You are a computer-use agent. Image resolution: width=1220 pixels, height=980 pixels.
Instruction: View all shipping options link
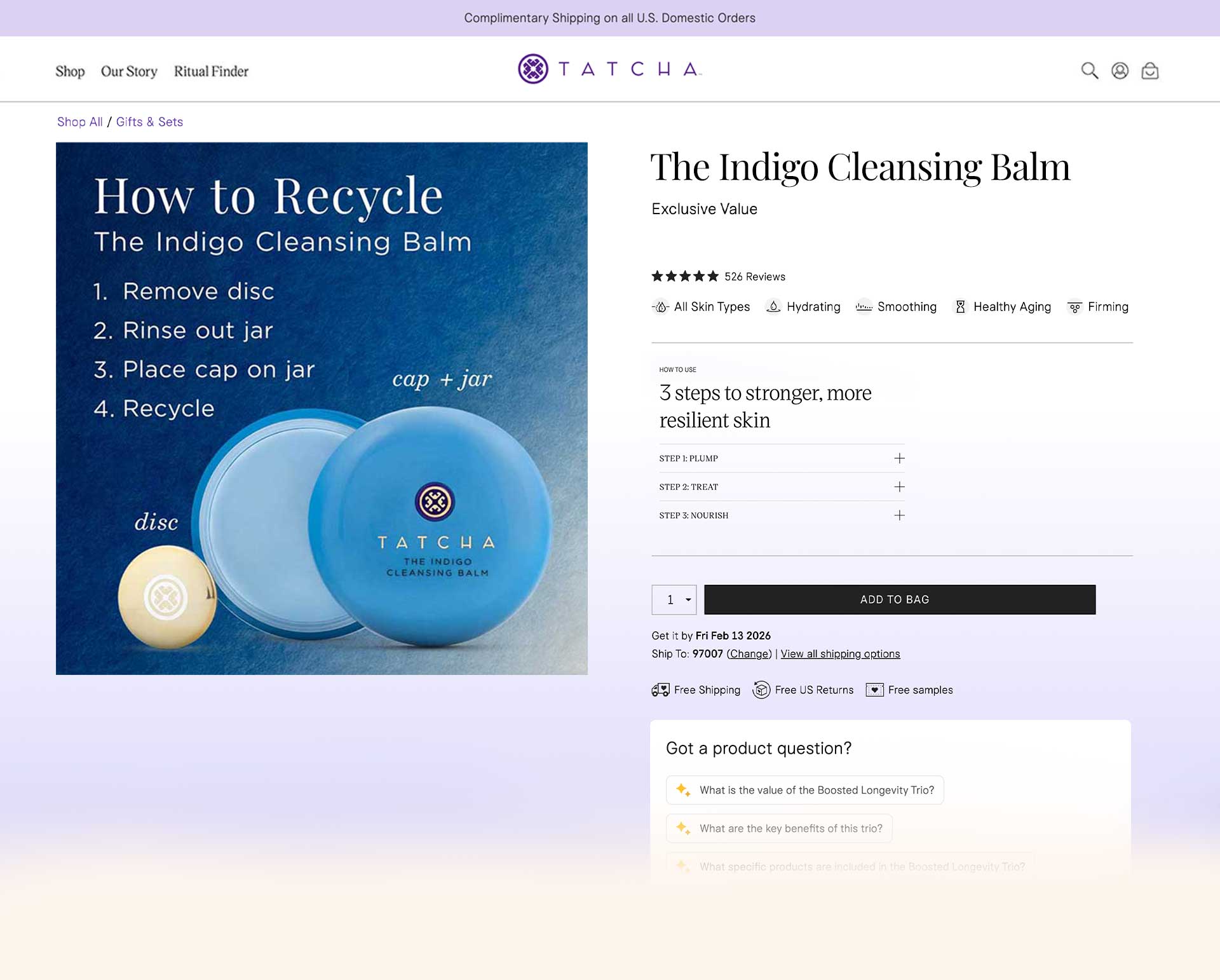pyautogui.click(x=840, y=654)
